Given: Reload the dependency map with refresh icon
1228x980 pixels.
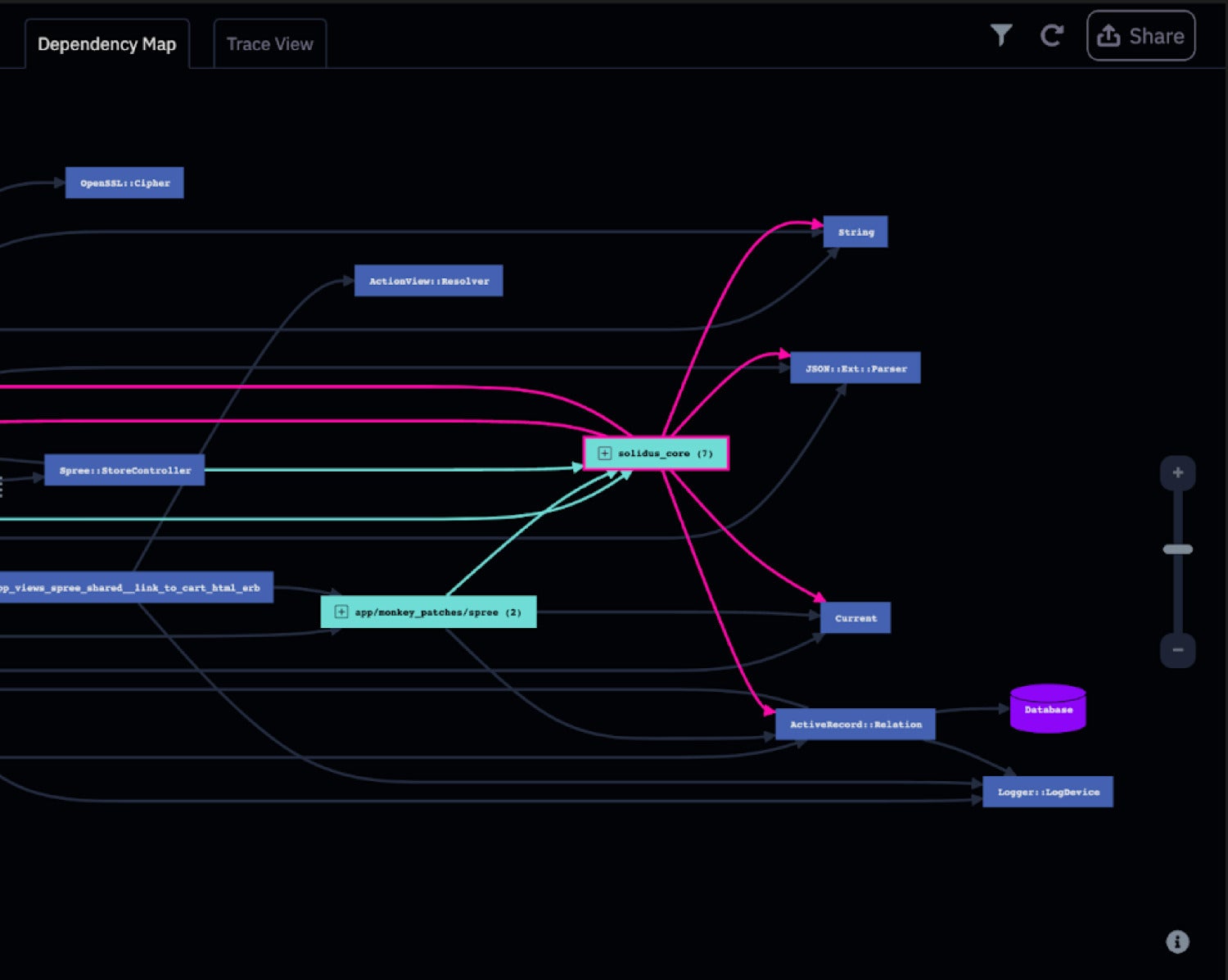Looking at the screenshot, I should coord(1052,35).
